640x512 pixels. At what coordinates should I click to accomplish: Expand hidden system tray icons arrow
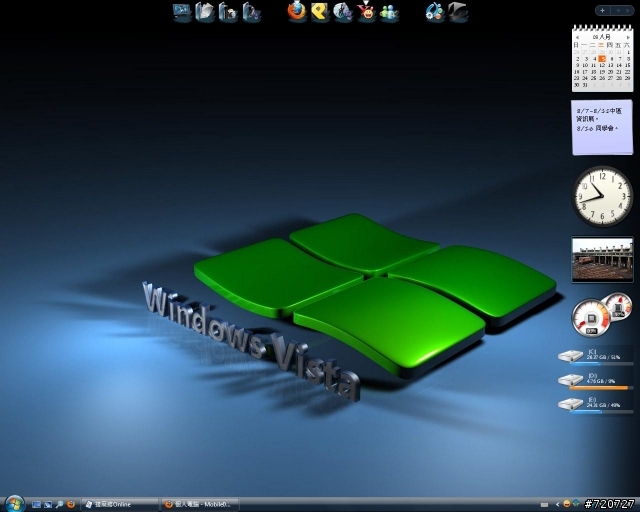[557, 505]
